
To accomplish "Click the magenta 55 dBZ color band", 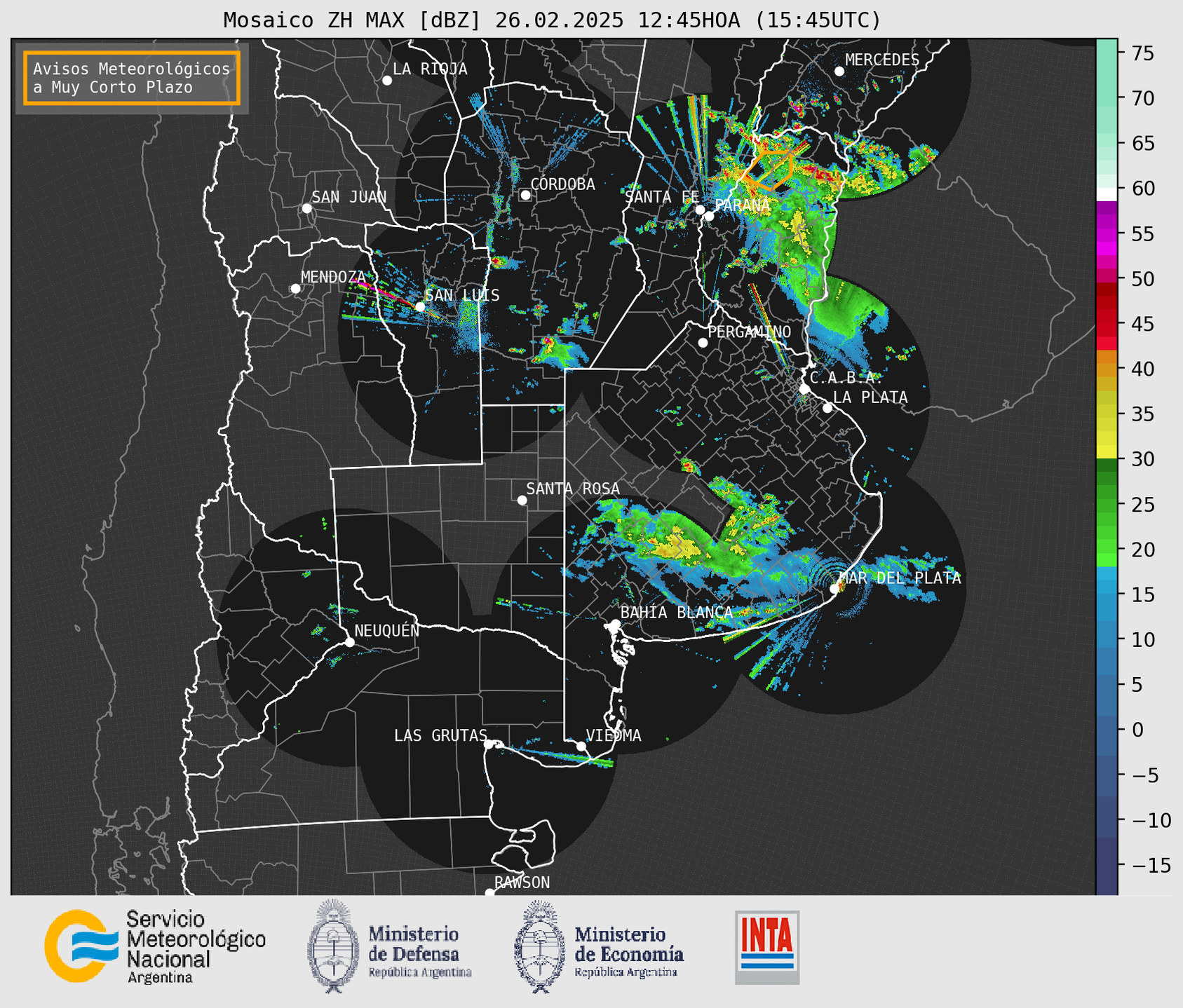I will pos(1106,235).
